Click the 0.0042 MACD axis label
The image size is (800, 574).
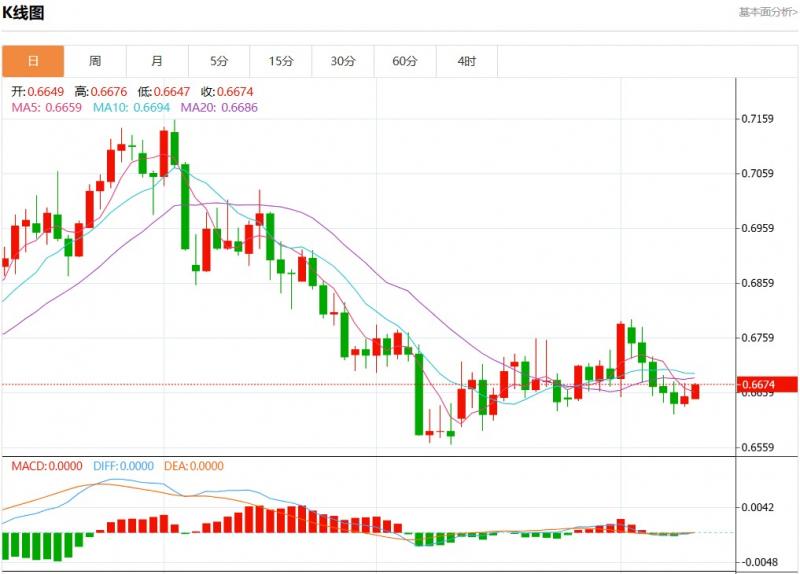[x=757, y=508]
